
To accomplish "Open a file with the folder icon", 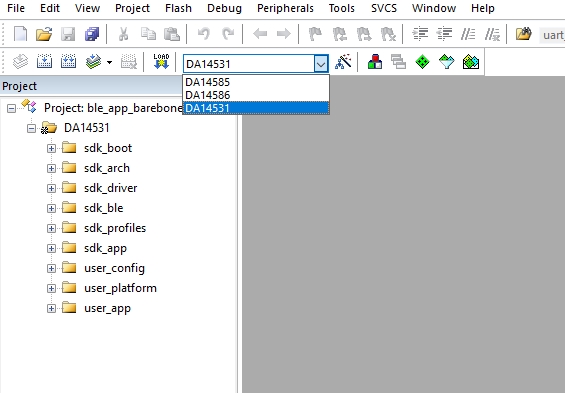I will pos(44,34).
